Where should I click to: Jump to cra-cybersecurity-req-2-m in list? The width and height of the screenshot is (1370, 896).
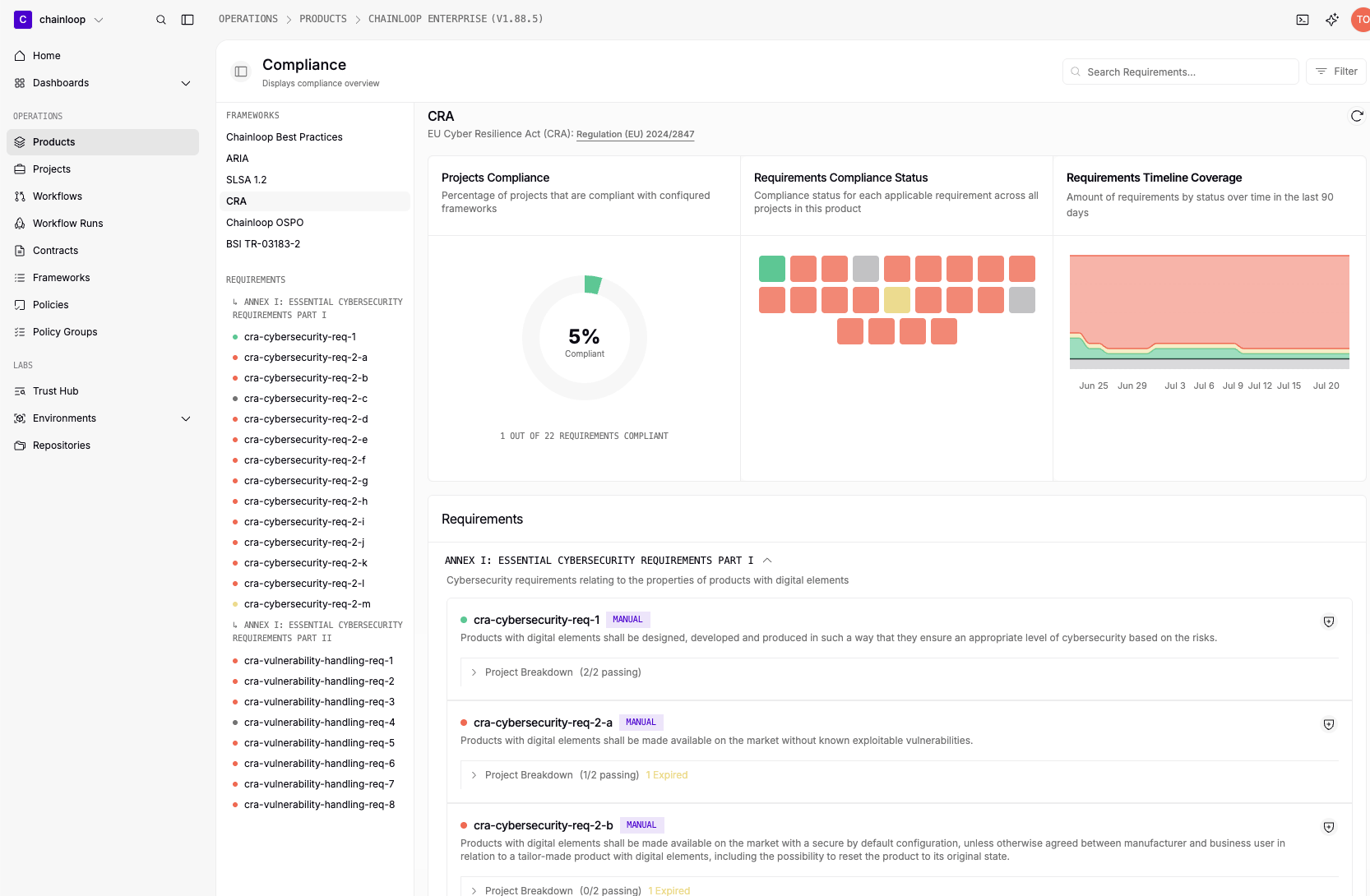tap(308, 604)
